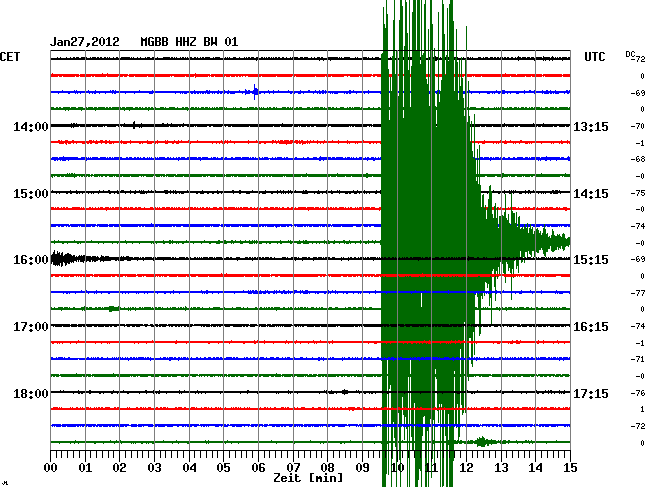The height and width of the screenshot is (494, 650).
Task: Select the 18:00 CET time label
Action: (31, 393)
